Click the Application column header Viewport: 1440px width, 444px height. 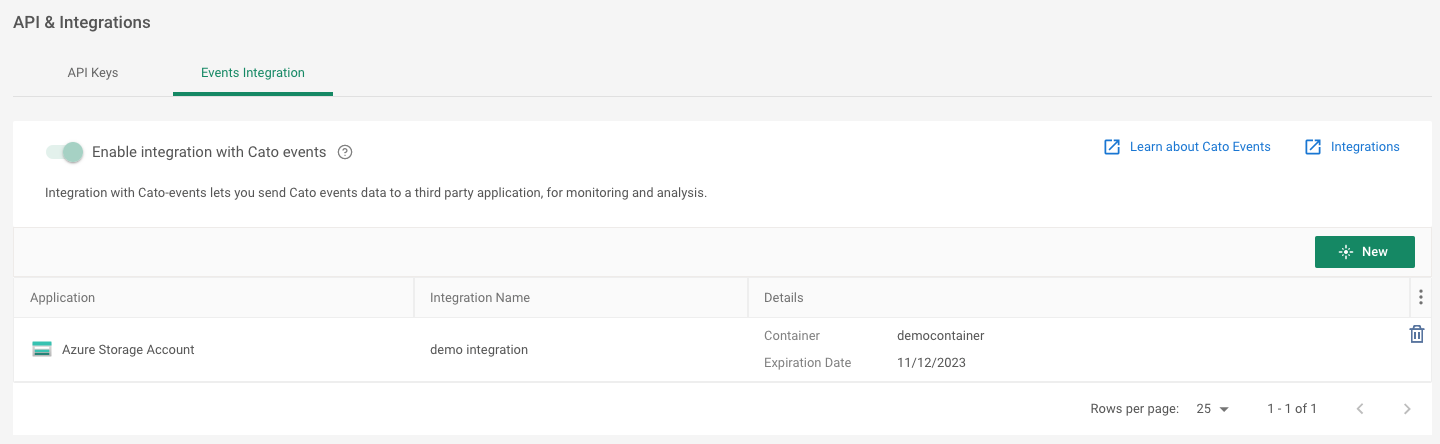tap(63, 298)
